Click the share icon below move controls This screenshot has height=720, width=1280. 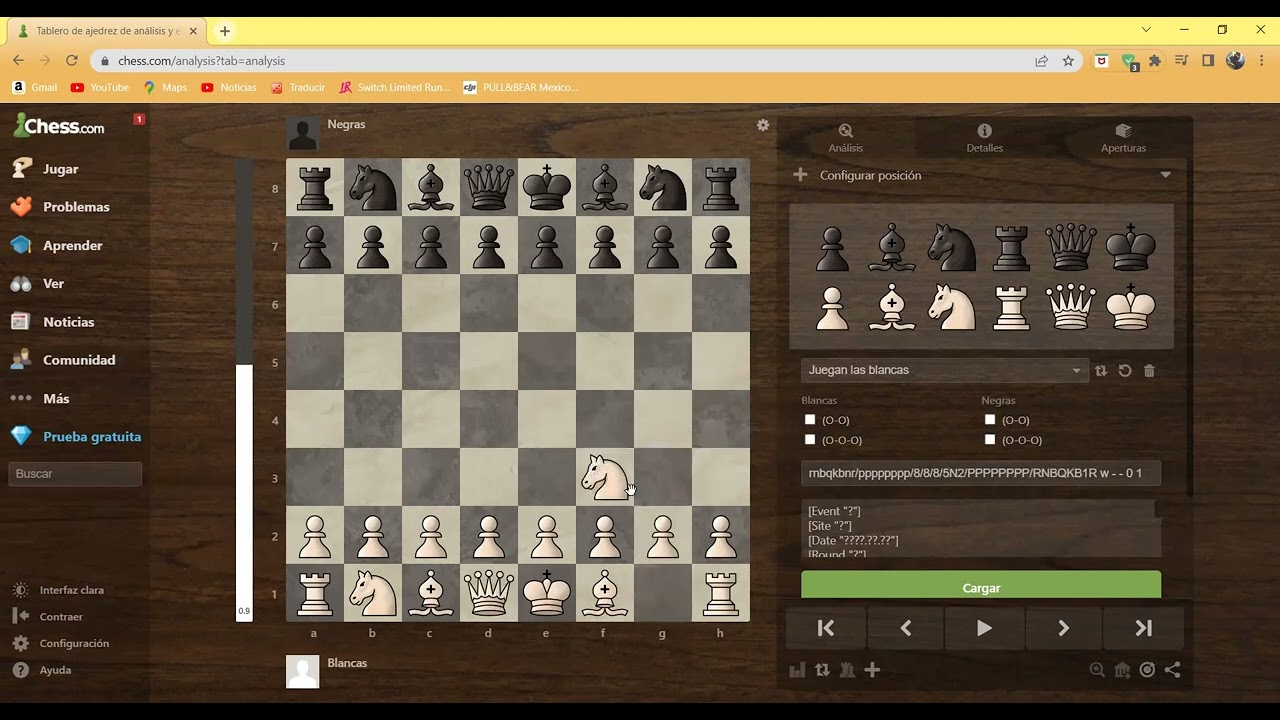pyautogui.click(x=1172, y=670)
